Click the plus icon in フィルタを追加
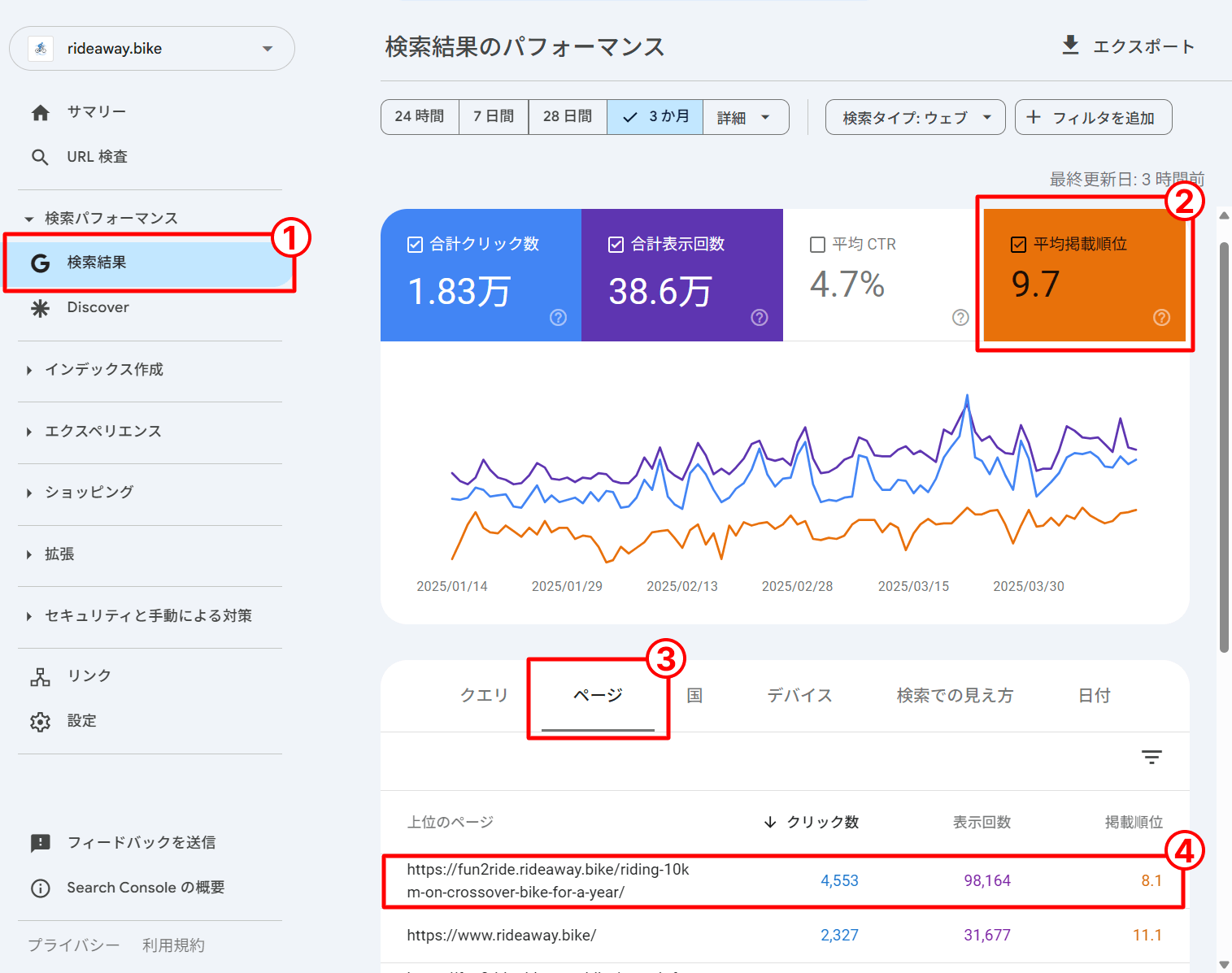This screenshot has height=973, width=1232. [1034, 117]
